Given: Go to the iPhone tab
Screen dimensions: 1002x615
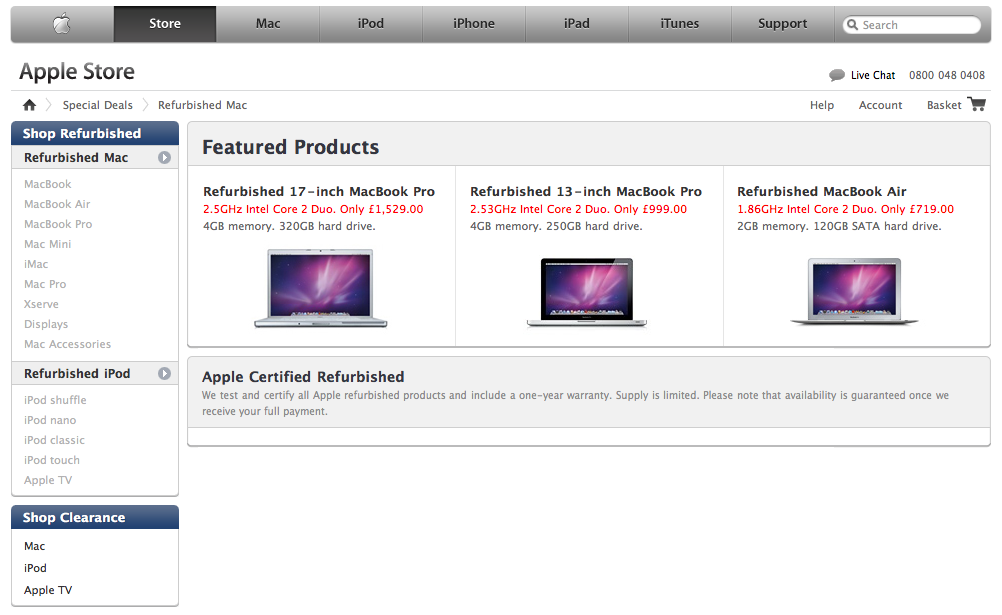Looking at the screenshot, I should 474,24.
